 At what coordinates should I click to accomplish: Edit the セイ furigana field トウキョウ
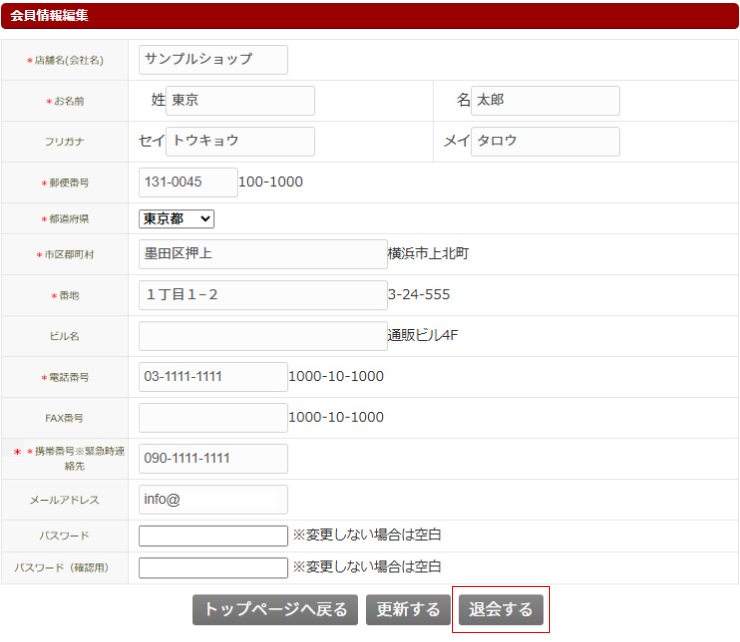coord(240,141)
